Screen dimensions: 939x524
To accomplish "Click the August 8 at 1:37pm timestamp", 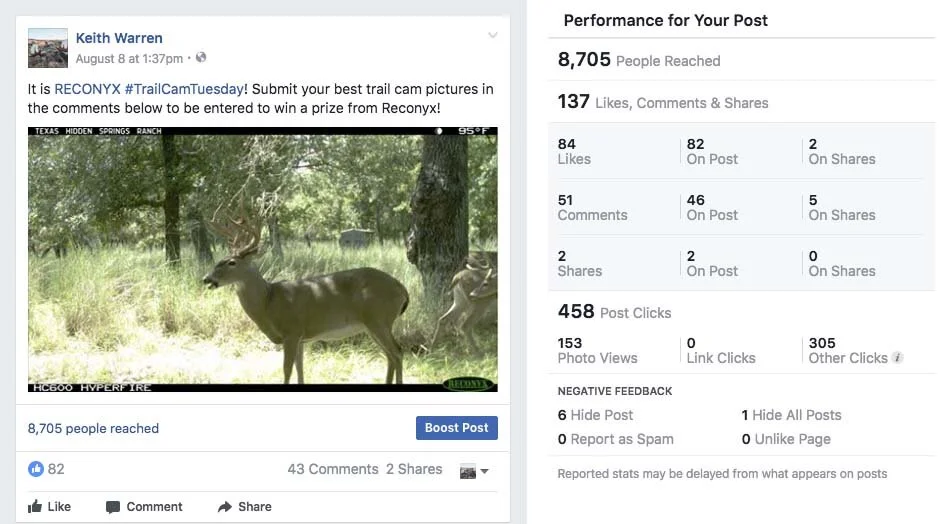I will tap(129, 59).
